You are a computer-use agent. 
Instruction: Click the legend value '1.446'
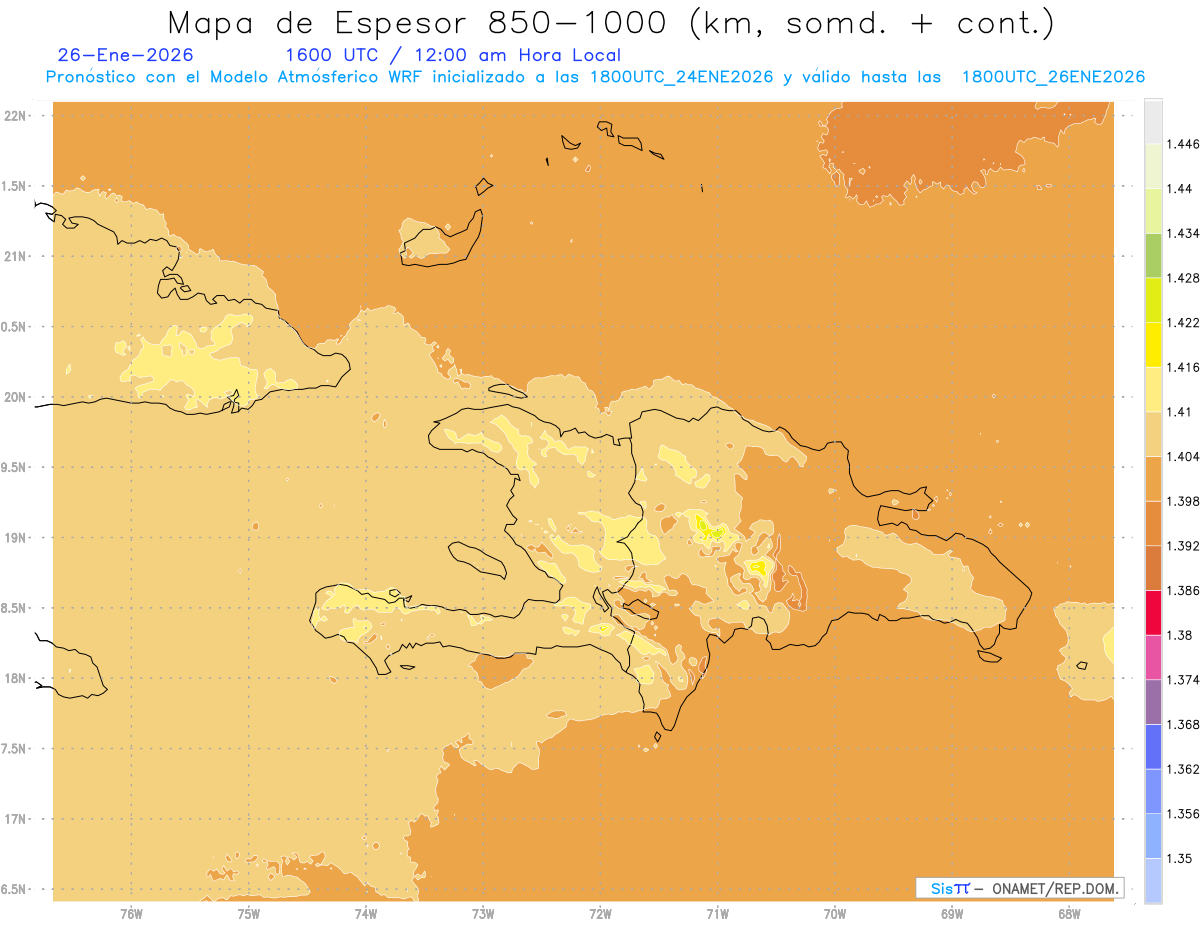click(1182, 144)
